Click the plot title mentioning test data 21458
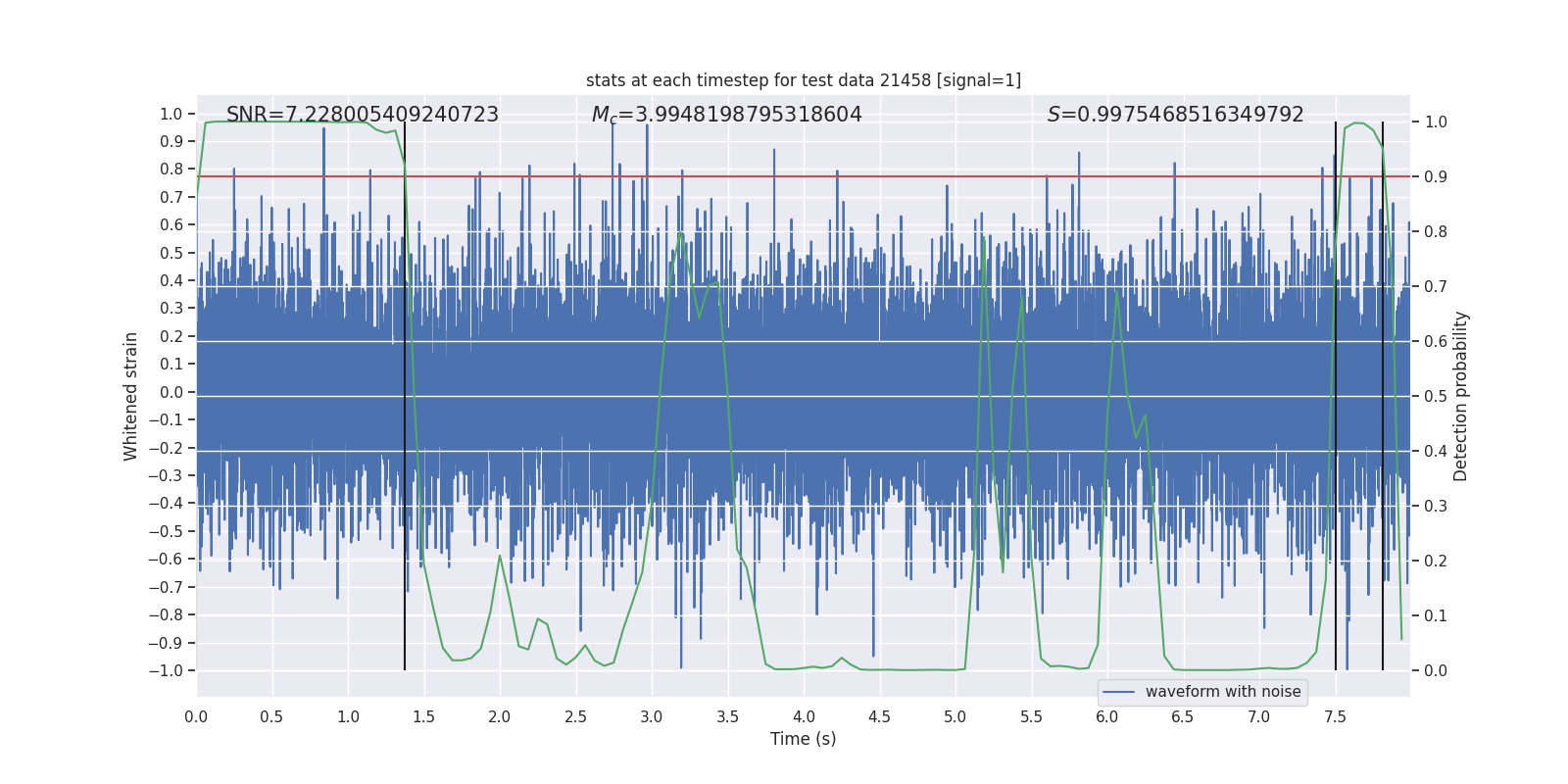This screenshot has width=1568, height=784. coord(804,80)
